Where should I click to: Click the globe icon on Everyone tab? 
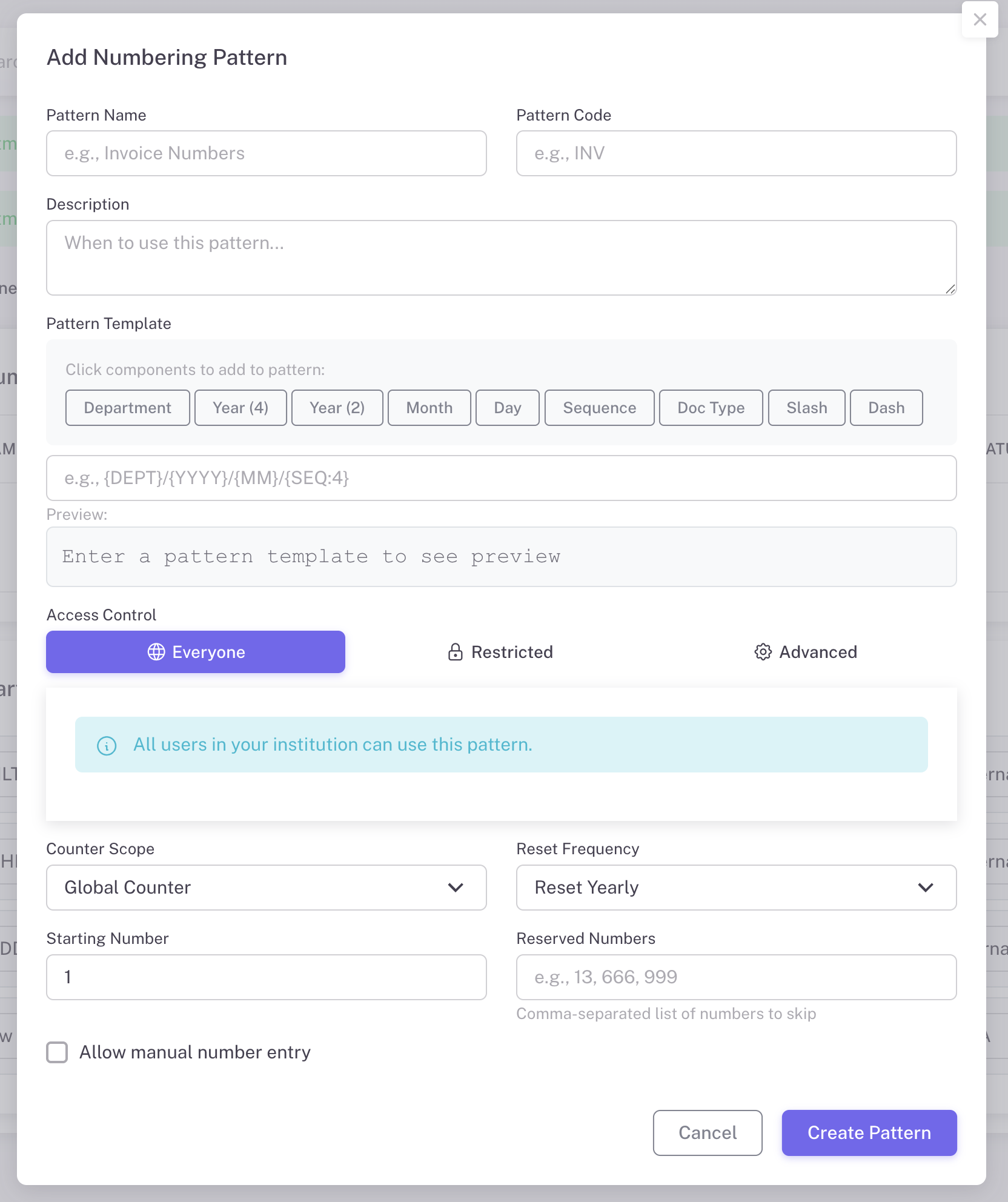(156, 652)
